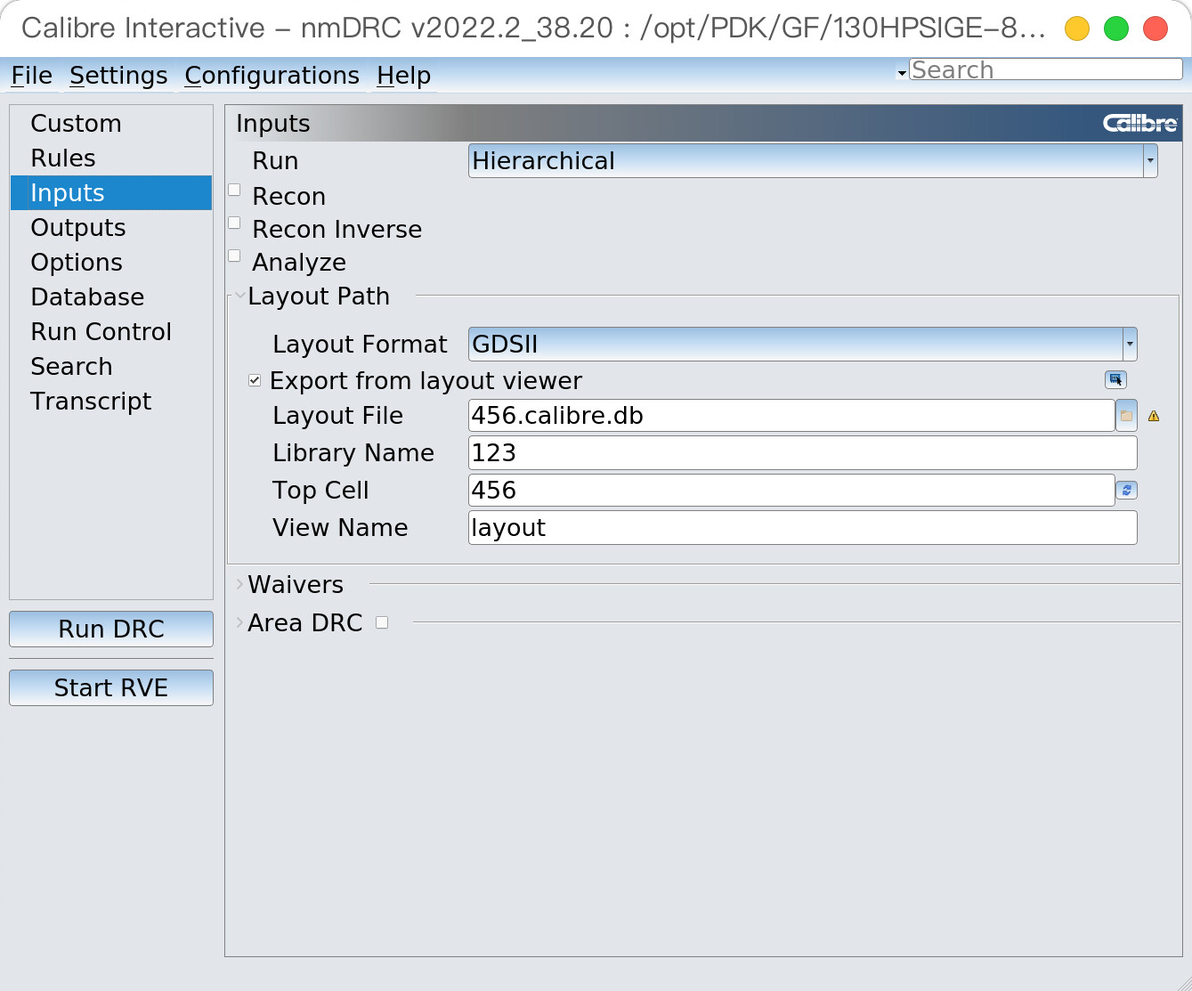Open the File menu

pos(32,75)
